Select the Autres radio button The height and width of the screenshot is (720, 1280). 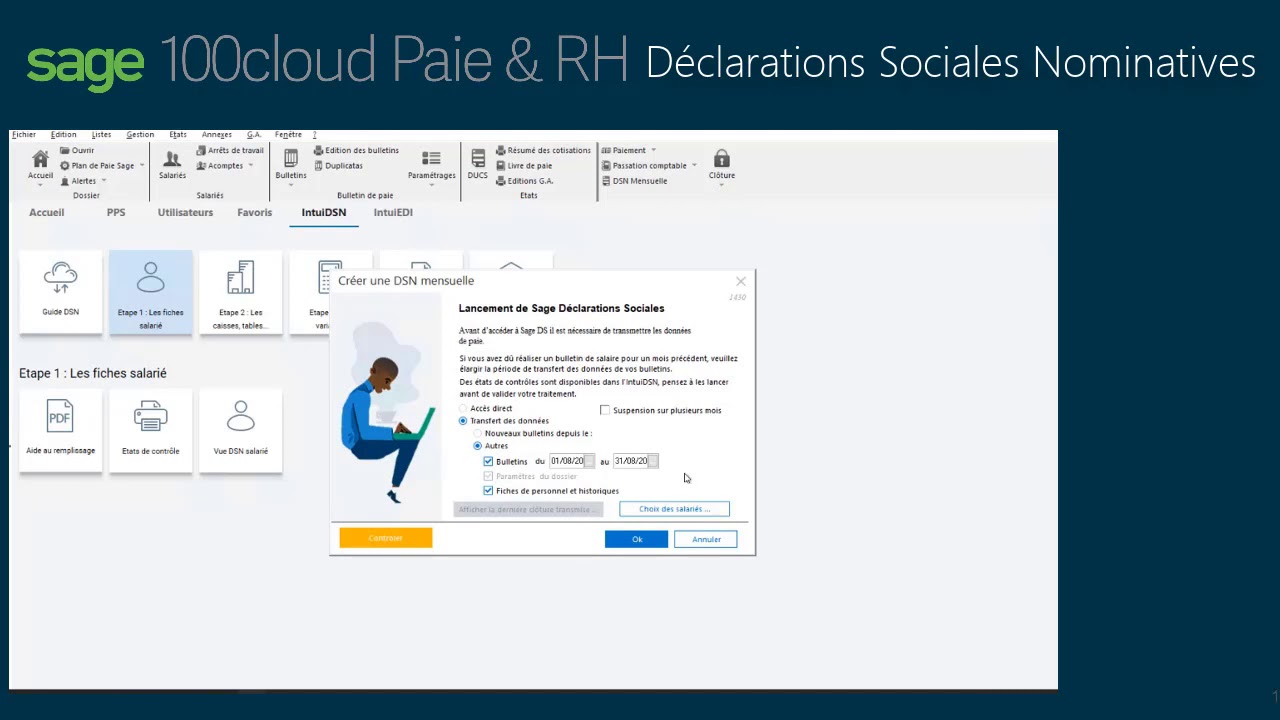click(x=478, y=446)
